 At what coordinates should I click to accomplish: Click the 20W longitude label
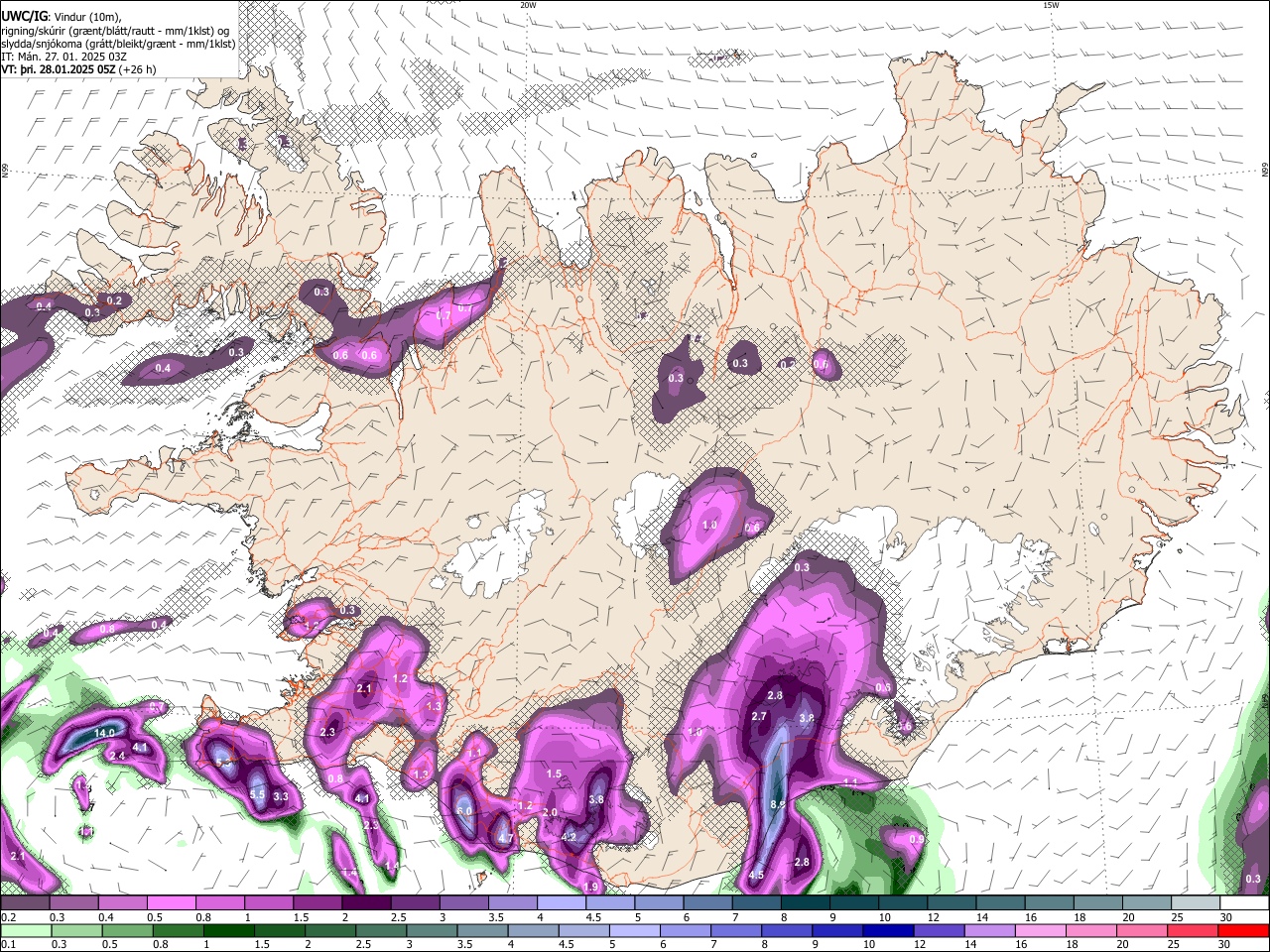click(528, 5)
